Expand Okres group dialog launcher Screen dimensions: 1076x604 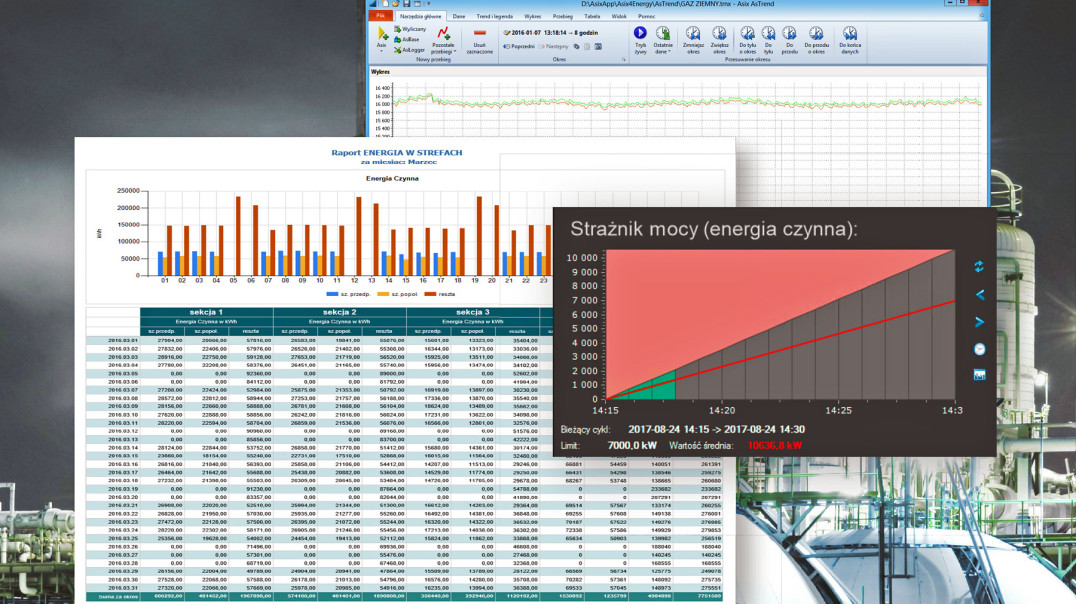(x=624, y=60)
